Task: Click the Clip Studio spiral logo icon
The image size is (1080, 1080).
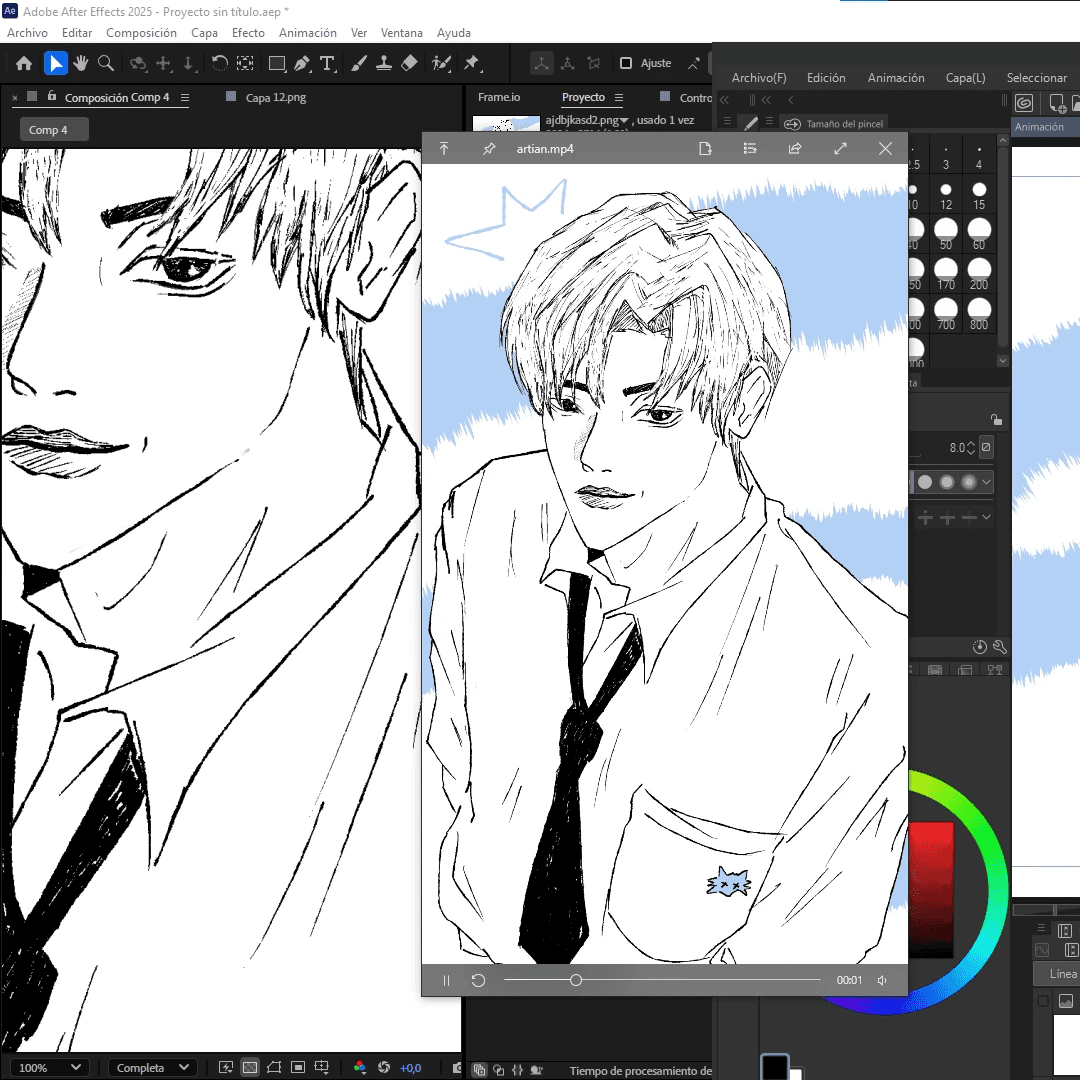Action: tap(1024, 103)
